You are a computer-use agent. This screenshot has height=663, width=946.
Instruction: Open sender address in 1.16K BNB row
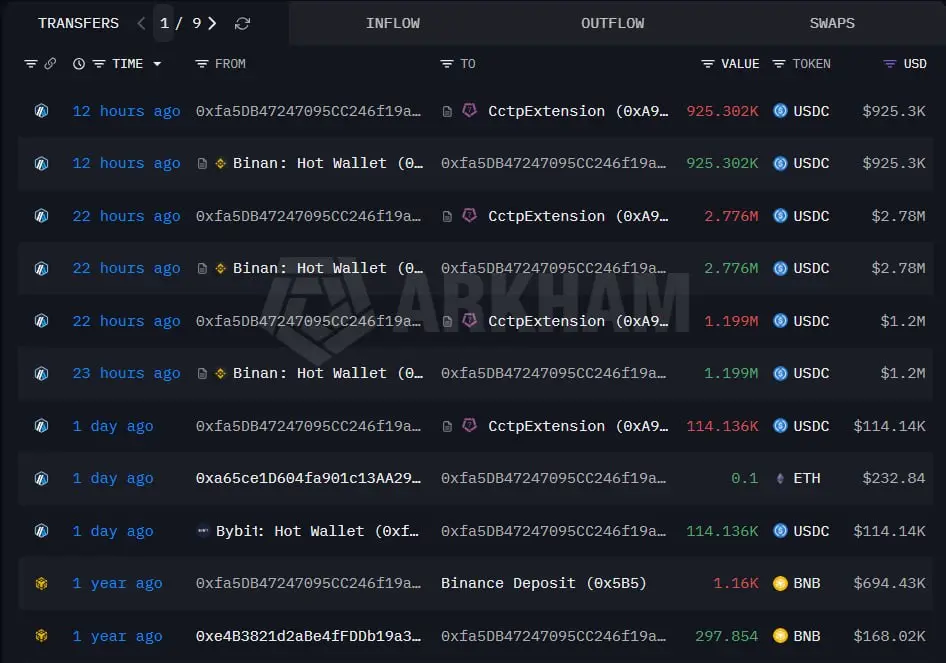[x=308, y=583]
